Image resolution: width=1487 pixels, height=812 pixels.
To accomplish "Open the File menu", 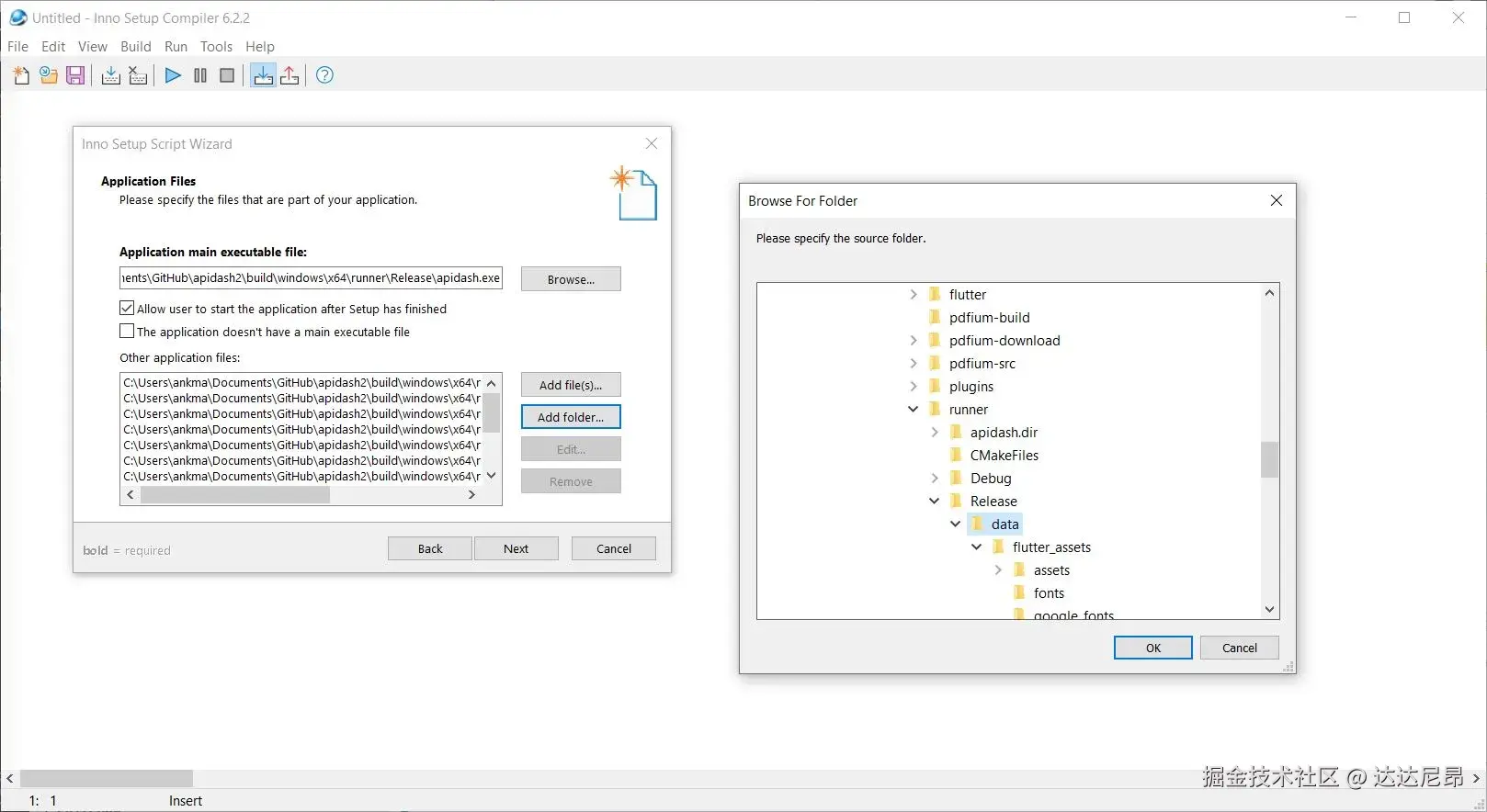I will coord(17,46).
